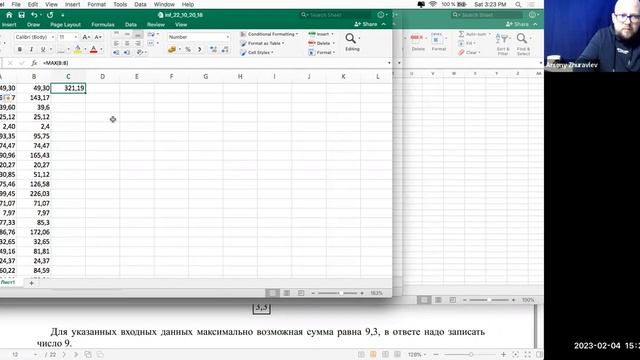Apply the accounting currency format
This screenshot has width=640, height=360.
tap(172, 49)
